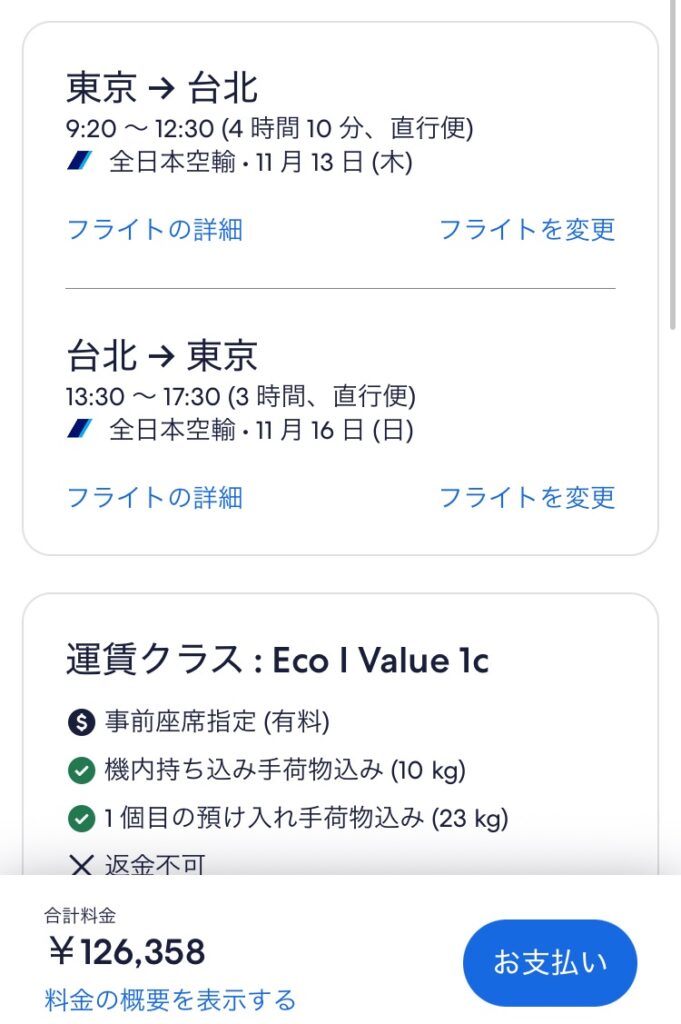Open フライトの詳細 for the 東京 → 台北 flight
Screen dimensions: 681x1024
pyautogui.click(x=154, y=229)
